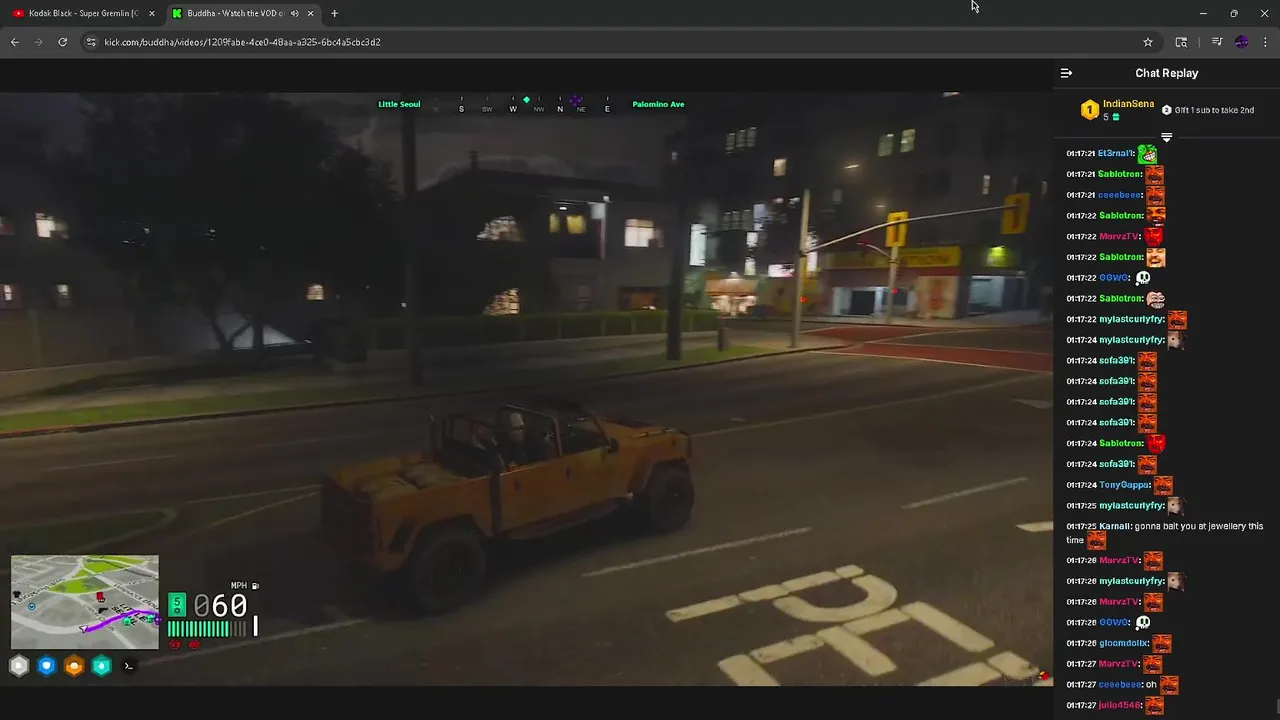Viewport: 1280px width, 720px height.
Task: Go back to the previous page
Action: point(15,42)
